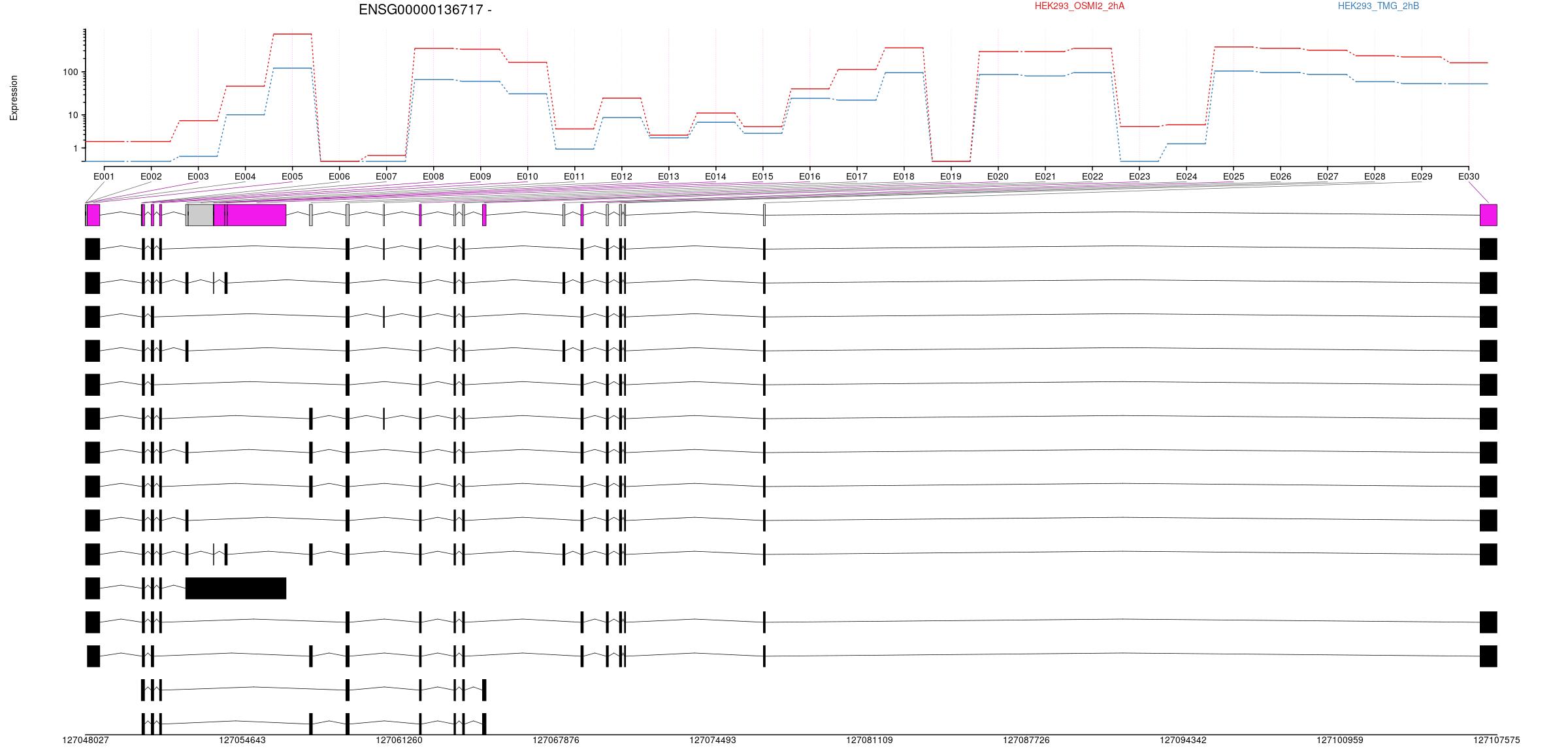
Task: Click the exon label E003
Action: coord(198,176)
